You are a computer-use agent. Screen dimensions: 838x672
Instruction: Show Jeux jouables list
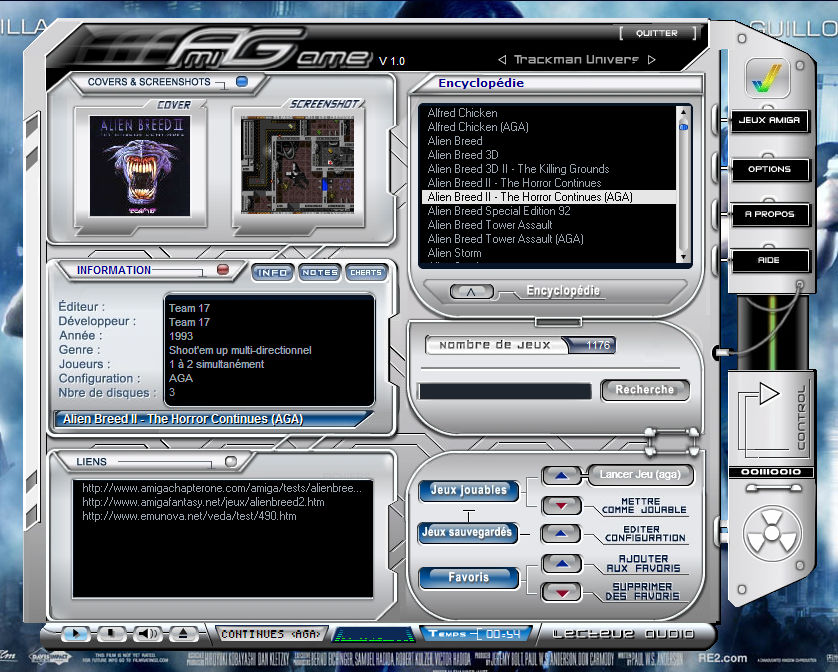pos(469,490)
